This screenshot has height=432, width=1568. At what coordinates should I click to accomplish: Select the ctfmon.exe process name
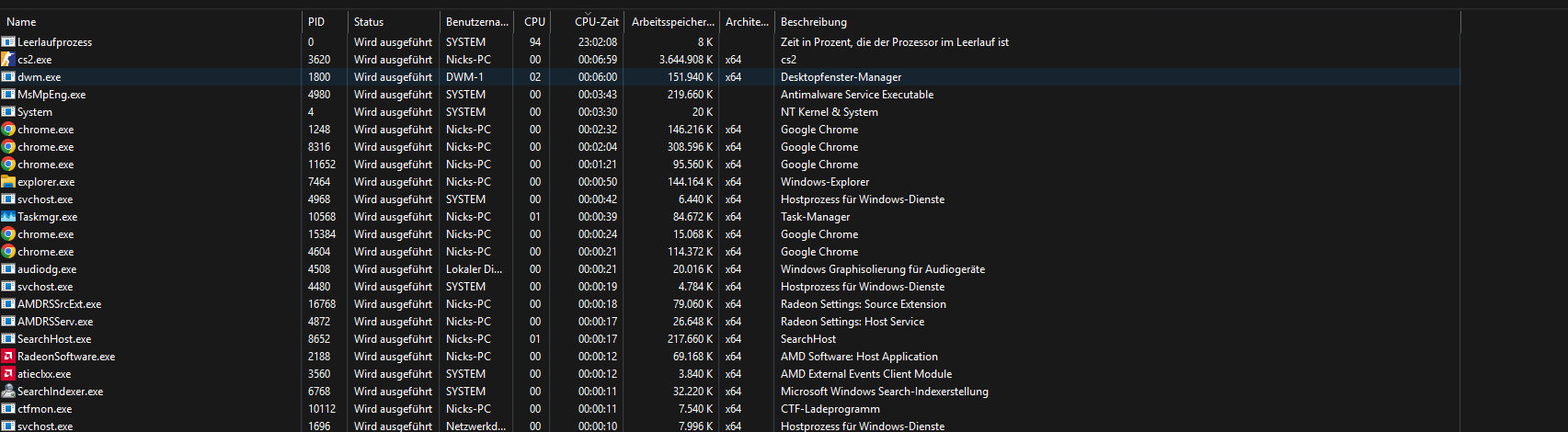tap(44, 409)
